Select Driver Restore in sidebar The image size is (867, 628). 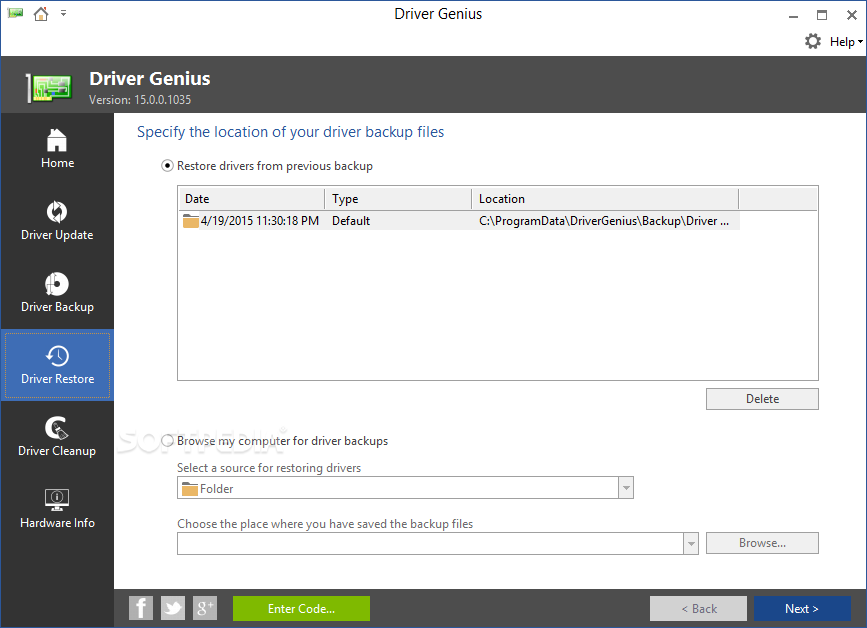click(57, 365)
